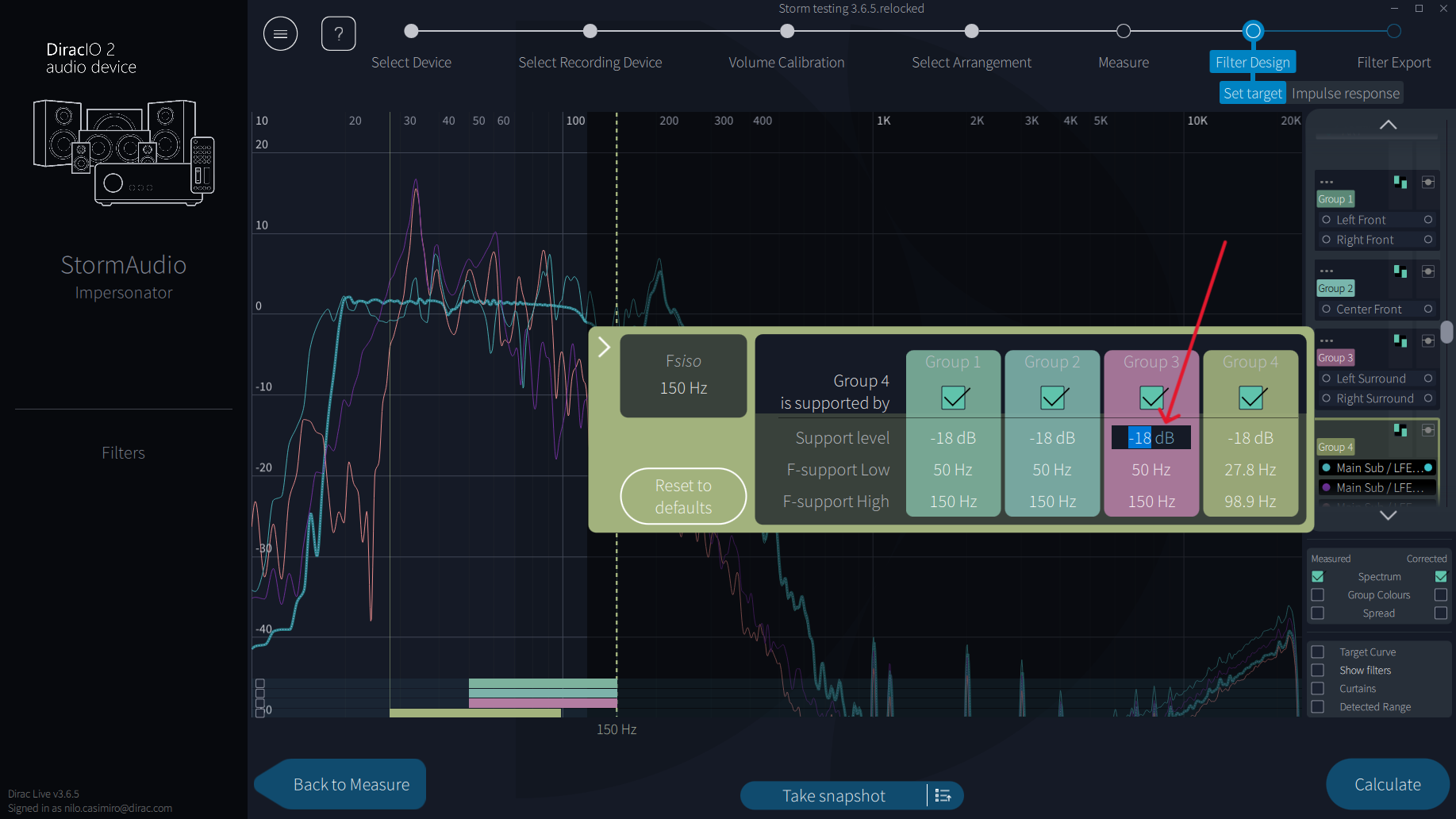Enable Show filters checkbox
The height and width of the screenshot is (819, 1456).
1318,671
